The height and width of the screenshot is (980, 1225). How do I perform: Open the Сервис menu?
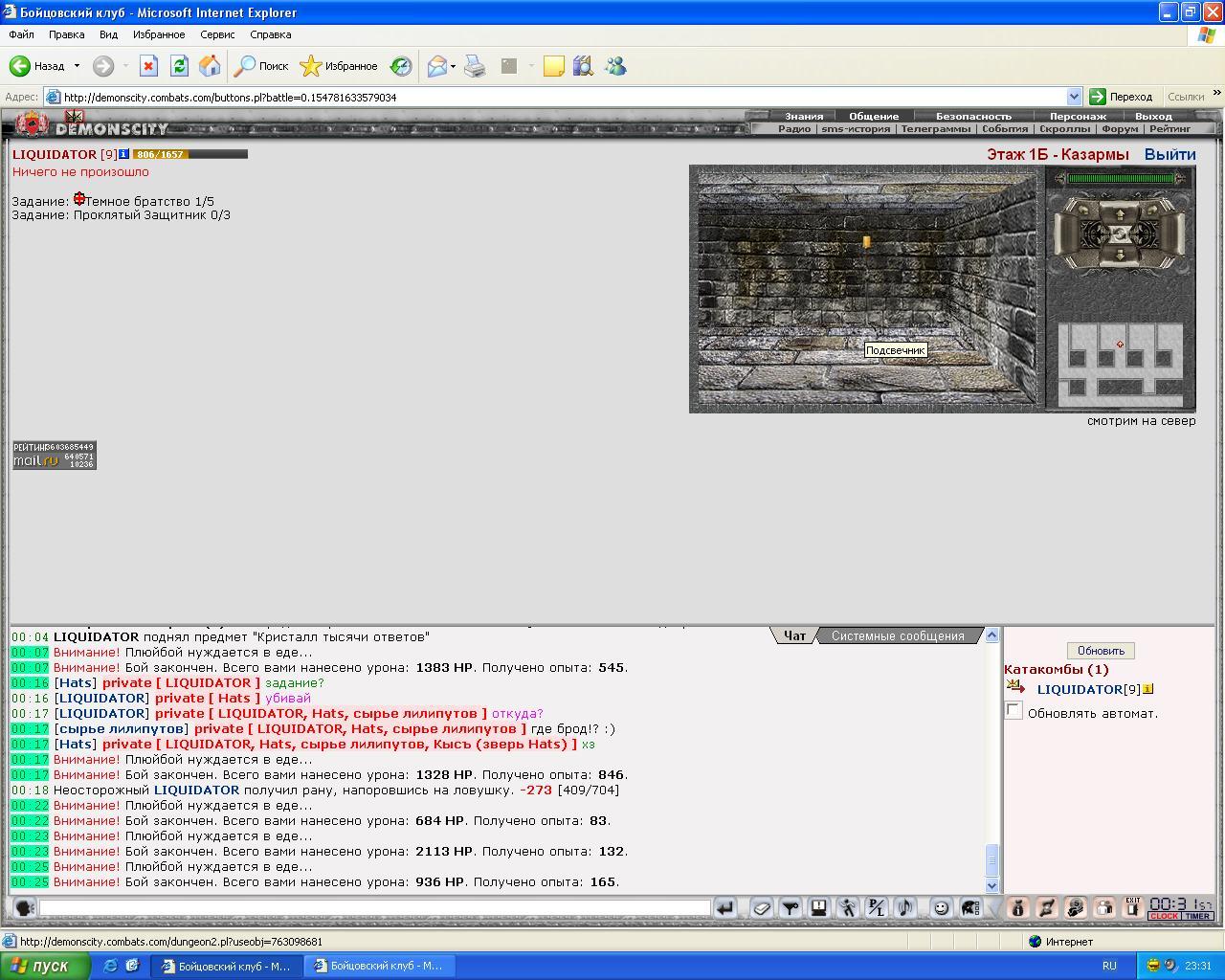tap(217, 34)
